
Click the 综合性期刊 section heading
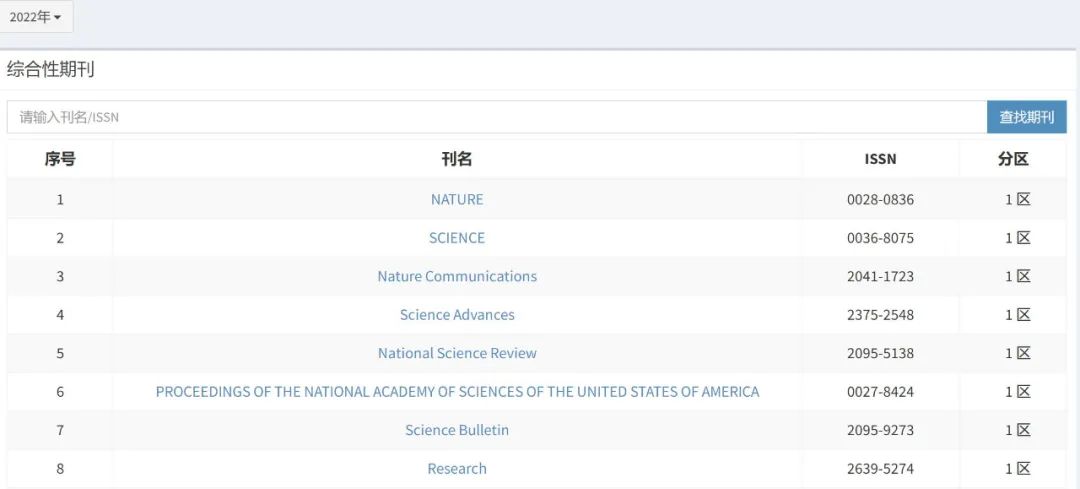(51, 70)
